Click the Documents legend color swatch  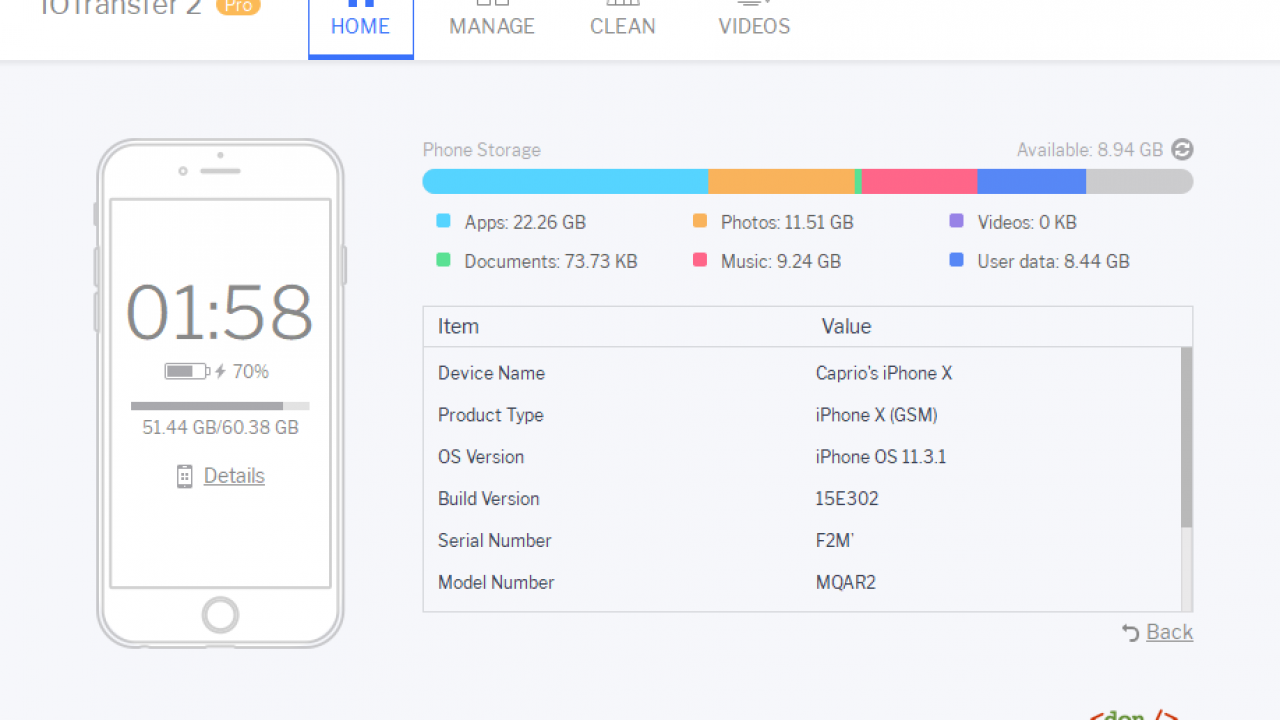click(443, 260)
